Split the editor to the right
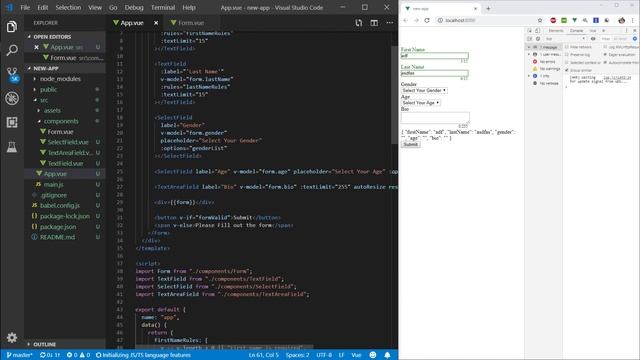640x360 pixels. tap(374, 23)
